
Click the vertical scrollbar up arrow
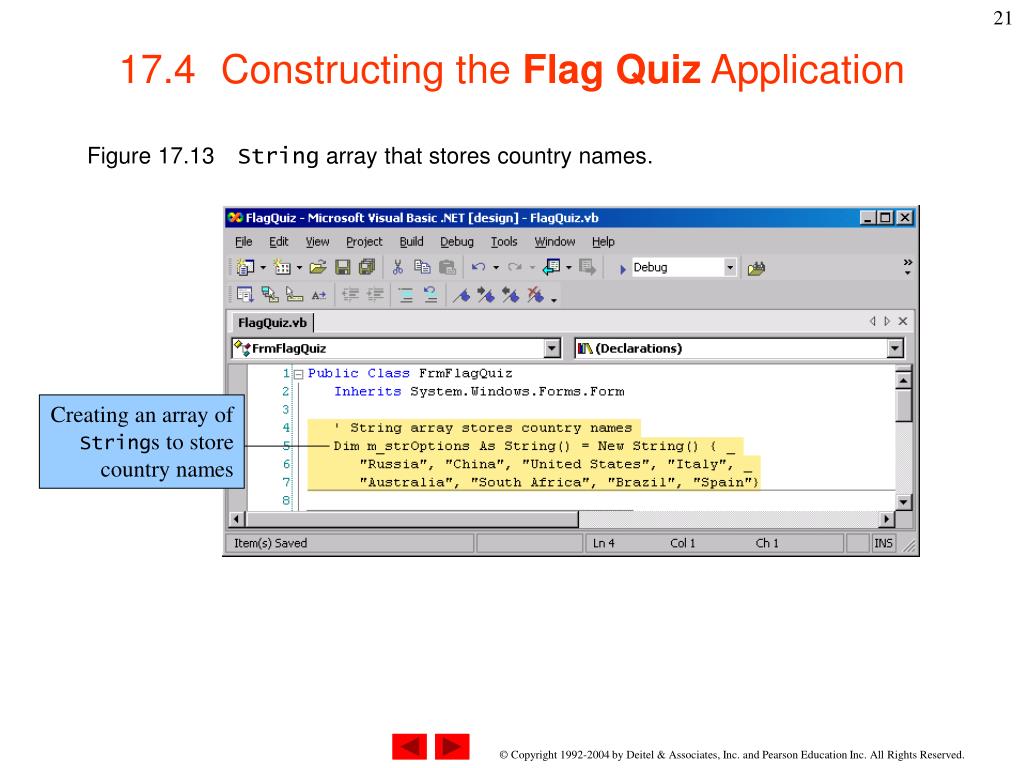point(903,380)
